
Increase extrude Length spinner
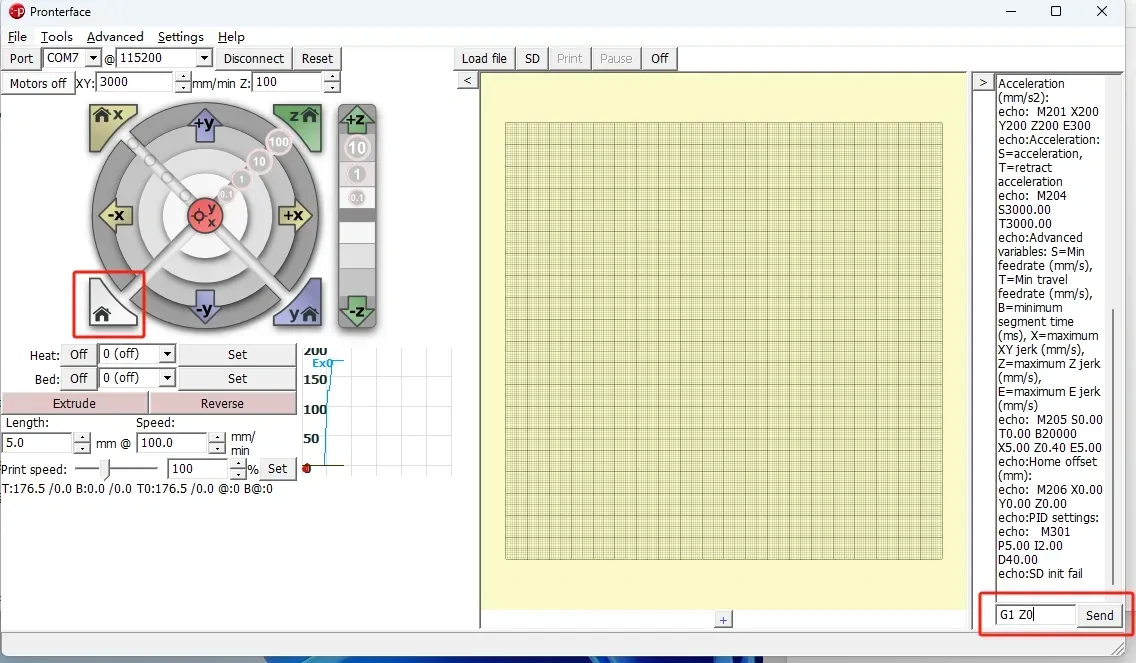(x=83, y=438)
